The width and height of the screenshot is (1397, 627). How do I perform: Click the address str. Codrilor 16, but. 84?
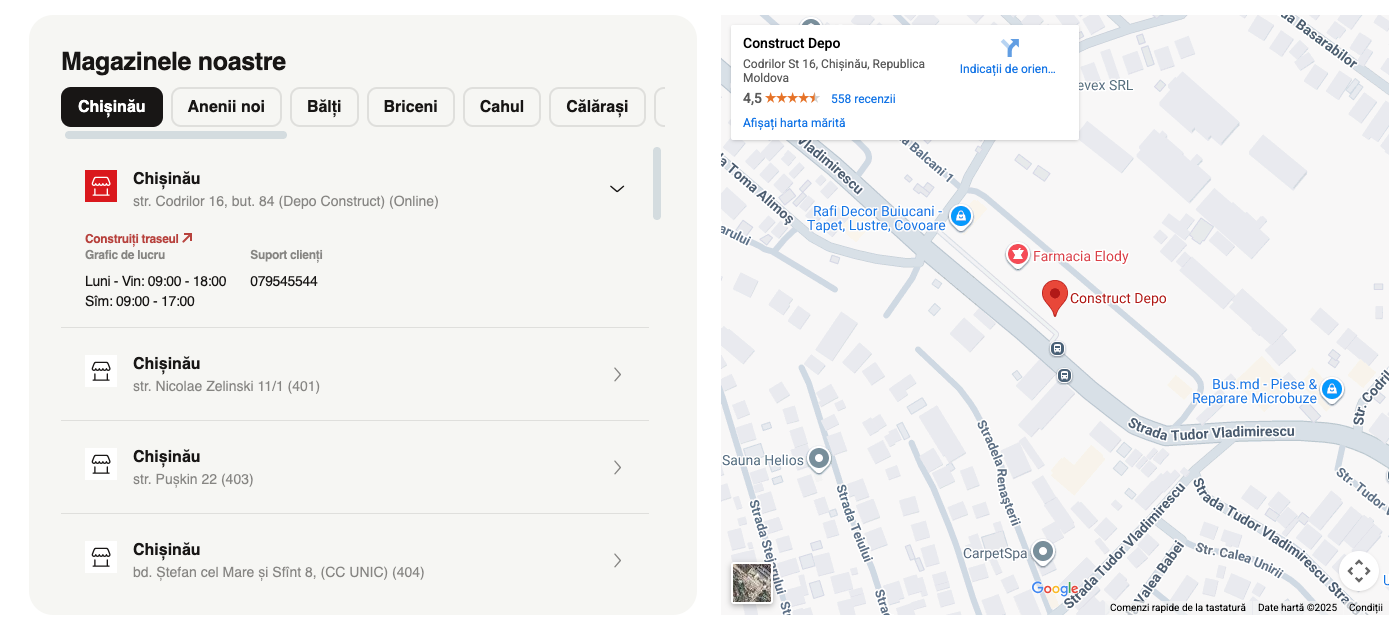[286, 201]
